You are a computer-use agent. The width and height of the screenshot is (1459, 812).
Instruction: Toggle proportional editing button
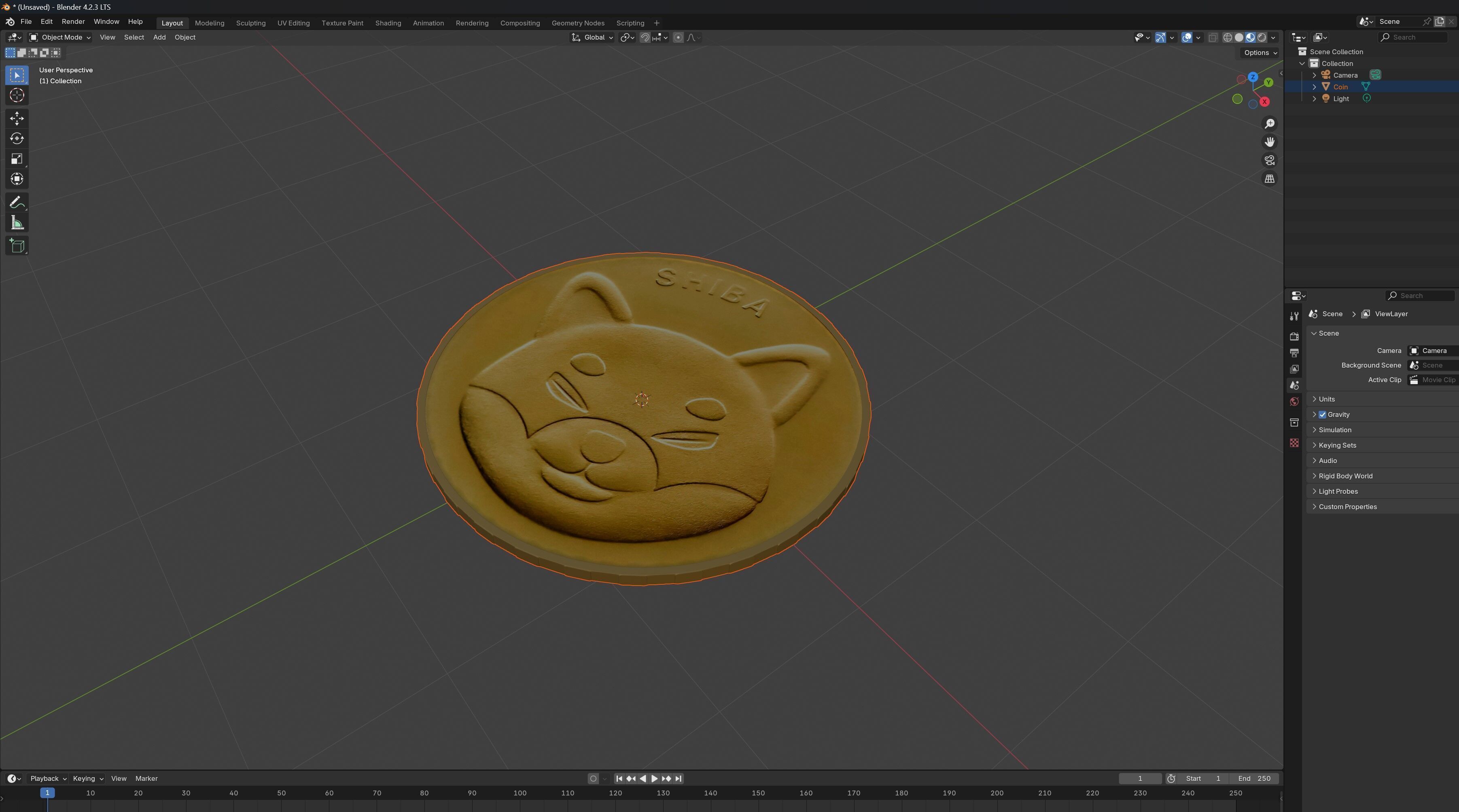(x=678, y=37)
